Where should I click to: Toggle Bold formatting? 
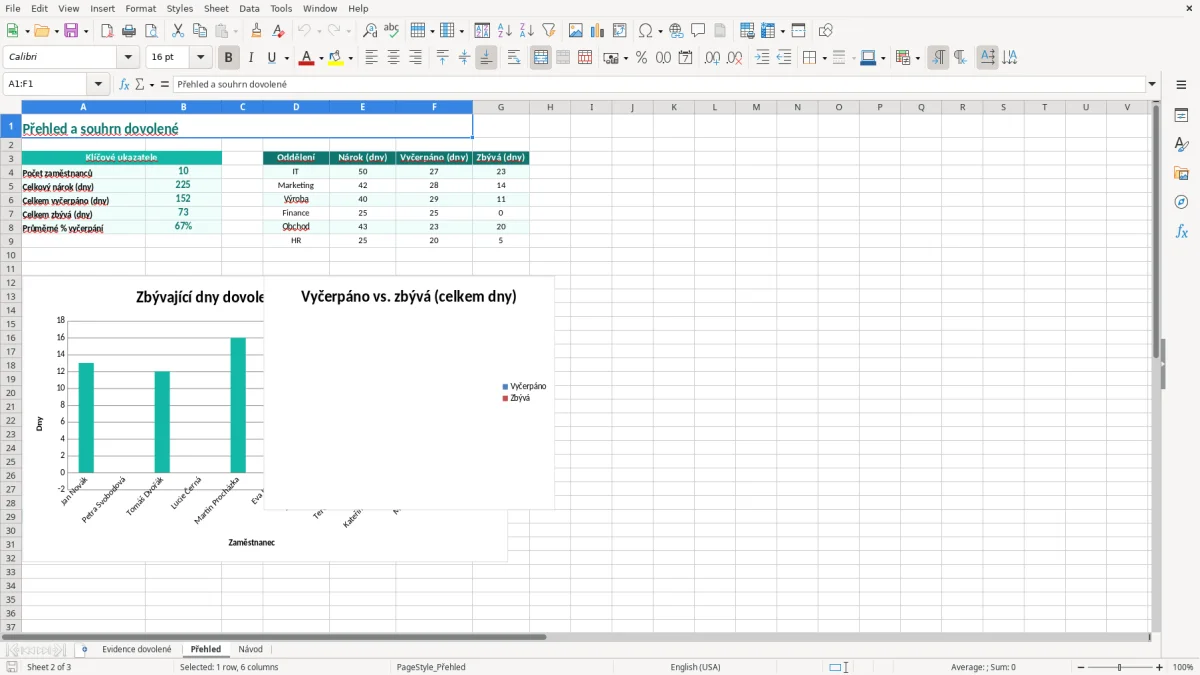click(x=229, y=58)
